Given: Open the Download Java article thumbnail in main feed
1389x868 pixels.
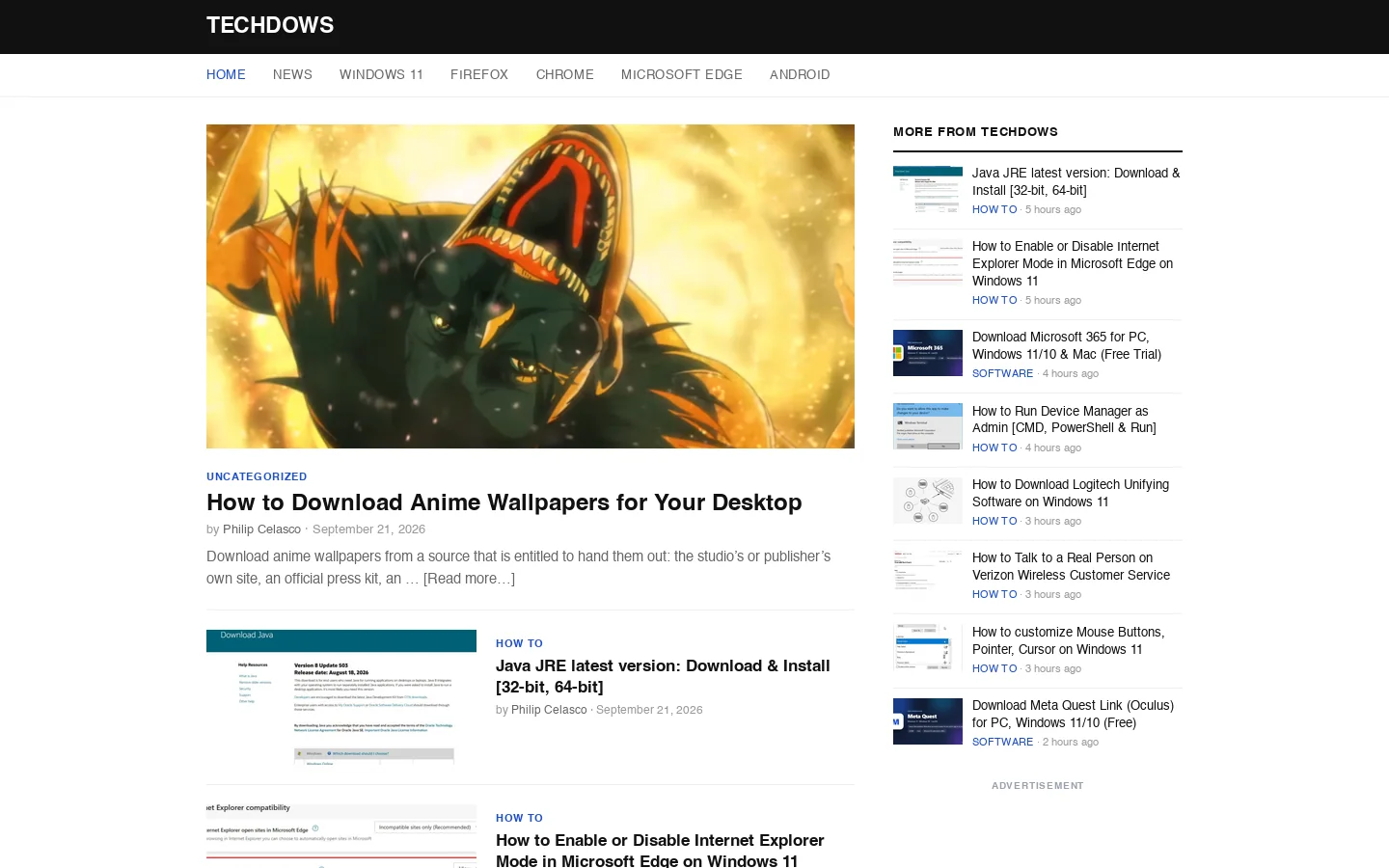Looking at the screenshot, I should pyautogui.click(x=341, y=697).
